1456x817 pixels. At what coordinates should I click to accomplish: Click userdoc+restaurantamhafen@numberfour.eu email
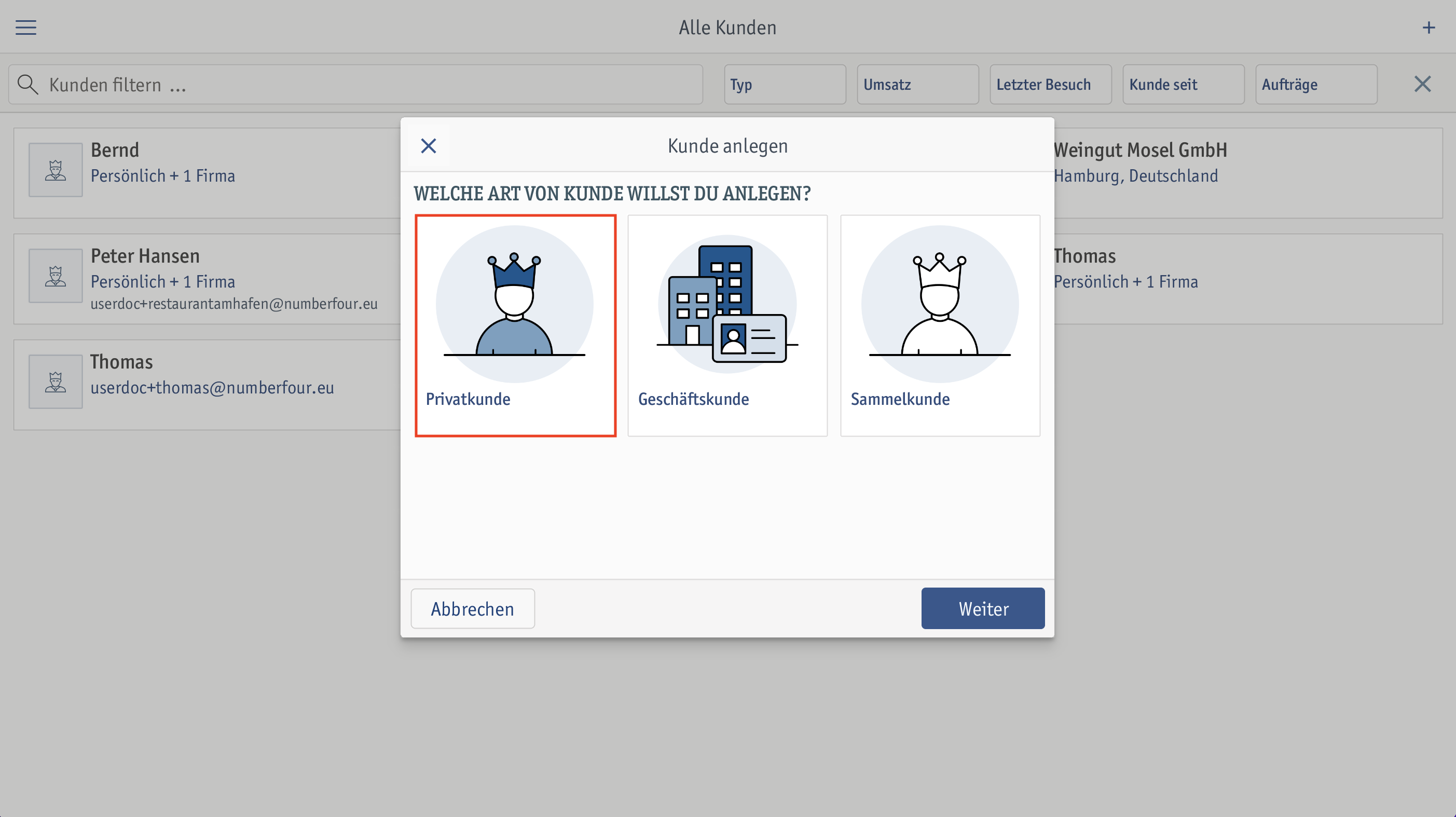click(234, 304)
